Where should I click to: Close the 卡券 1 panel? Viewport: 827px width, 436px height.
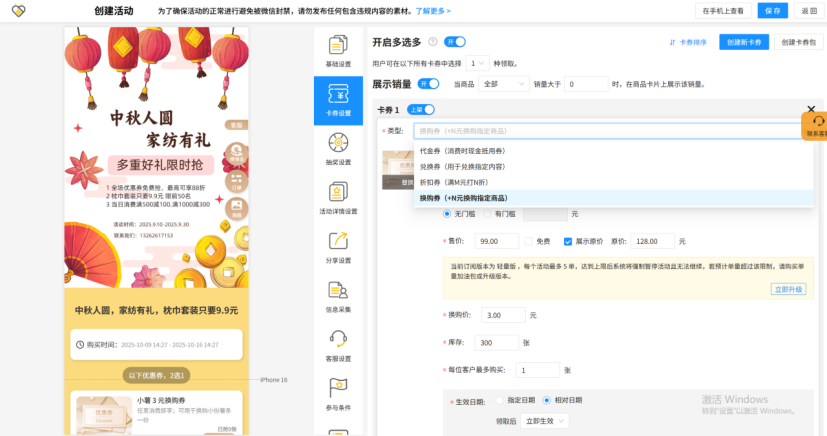point(811,109)
